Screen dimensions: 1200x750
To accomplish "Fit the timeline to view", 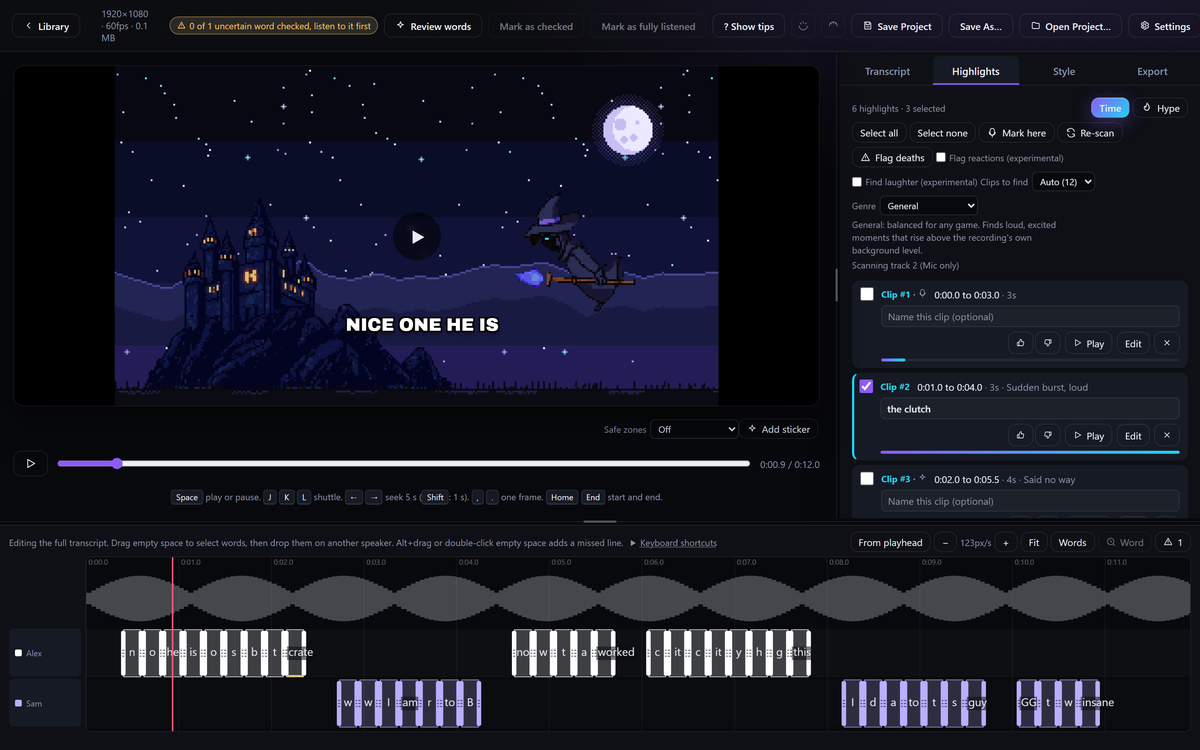I will point(1034,542).
